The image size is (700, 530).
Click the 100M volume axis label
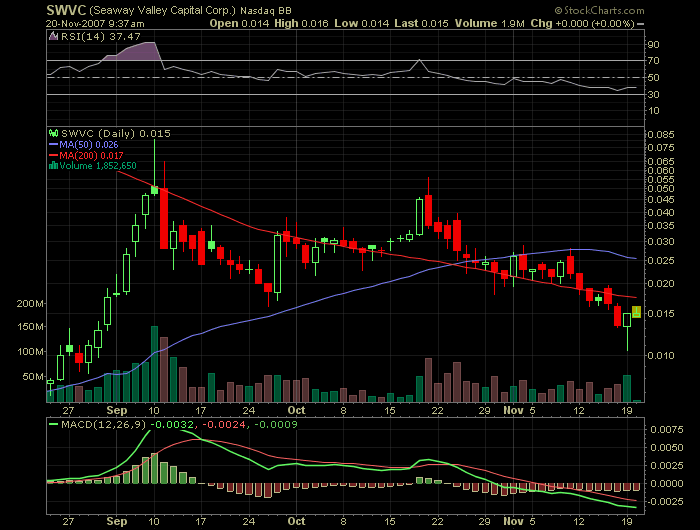[x=30, y=352]
